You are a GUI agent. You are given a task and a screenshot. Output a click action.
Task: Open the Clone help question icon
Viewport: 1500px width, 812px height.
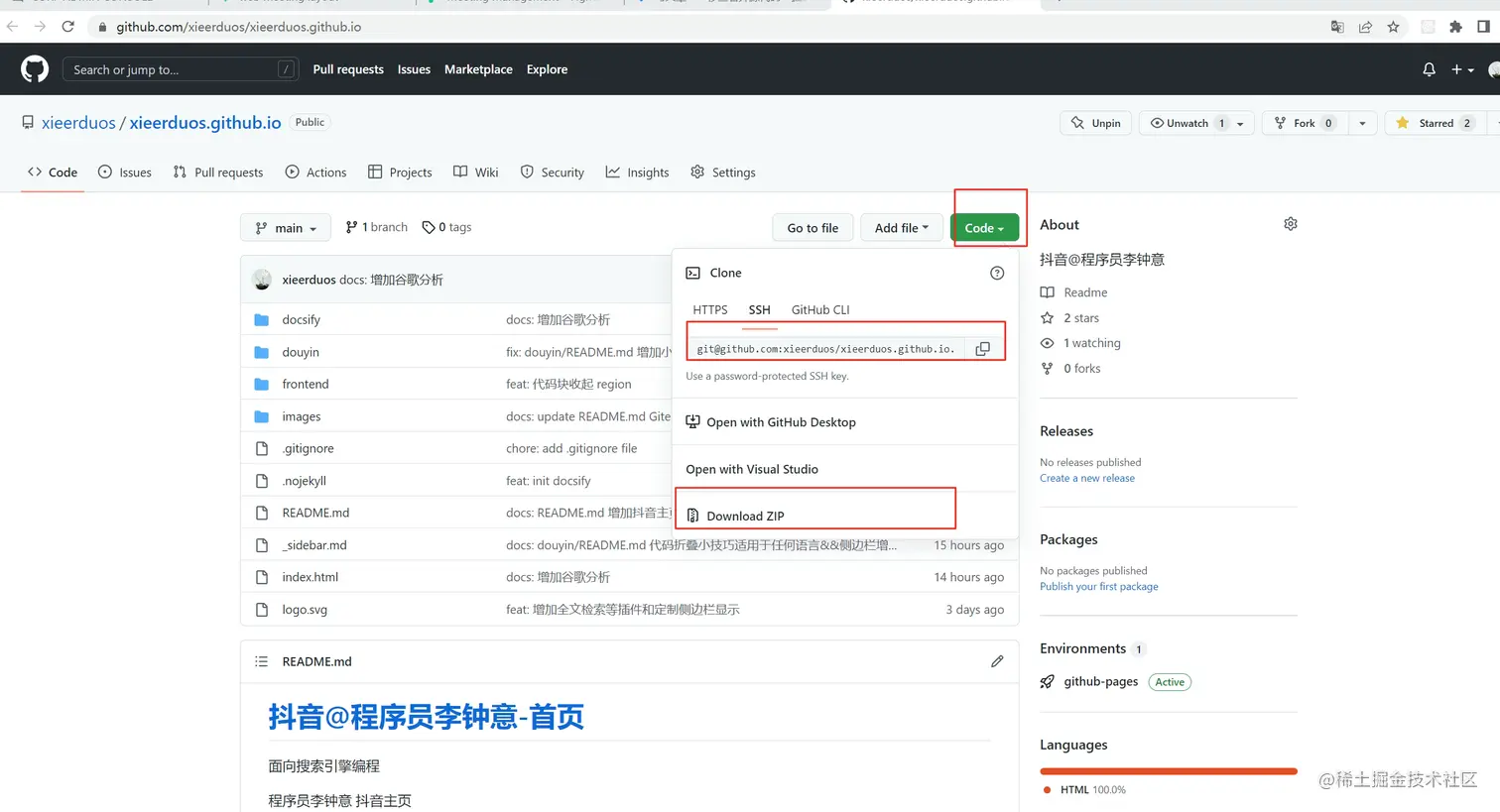997,273
